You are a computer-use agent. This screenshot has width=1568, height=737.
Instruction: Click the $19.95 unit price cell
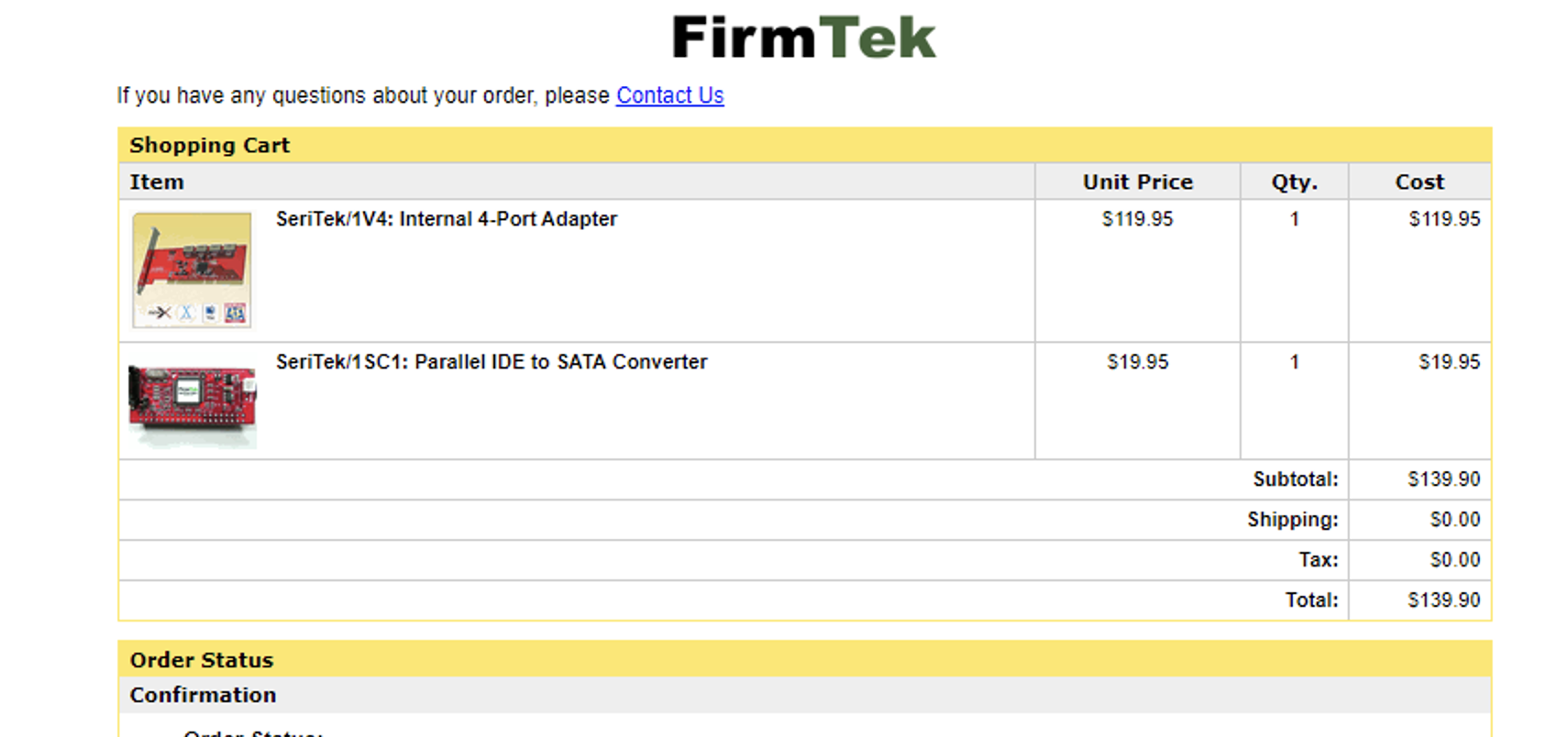click(1137, 362)
